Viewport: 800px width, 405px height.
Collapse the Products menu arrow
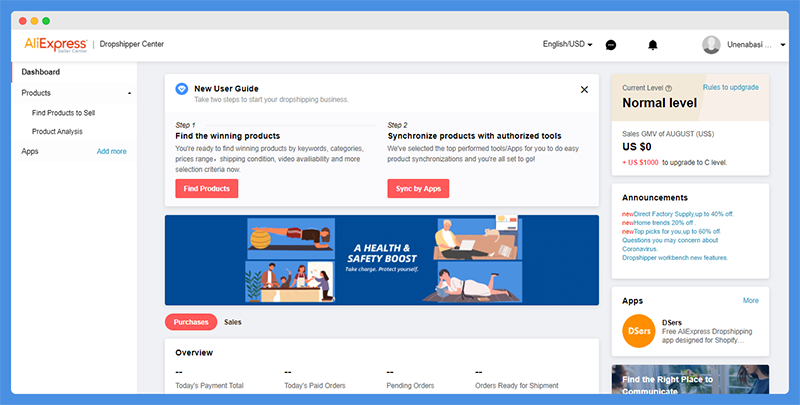[x=129, y=93]
